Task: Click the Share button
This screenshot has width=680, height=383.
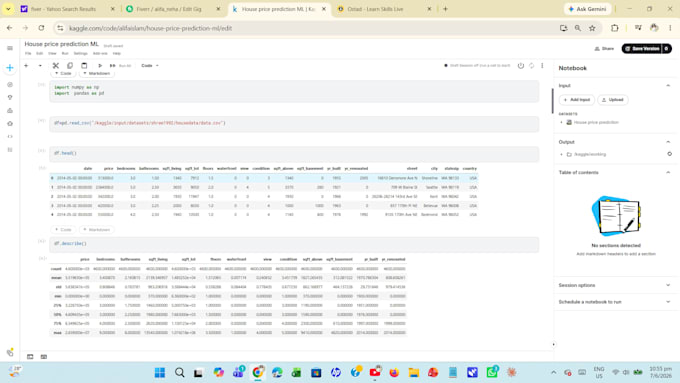Action: click(x=604, y=49)
